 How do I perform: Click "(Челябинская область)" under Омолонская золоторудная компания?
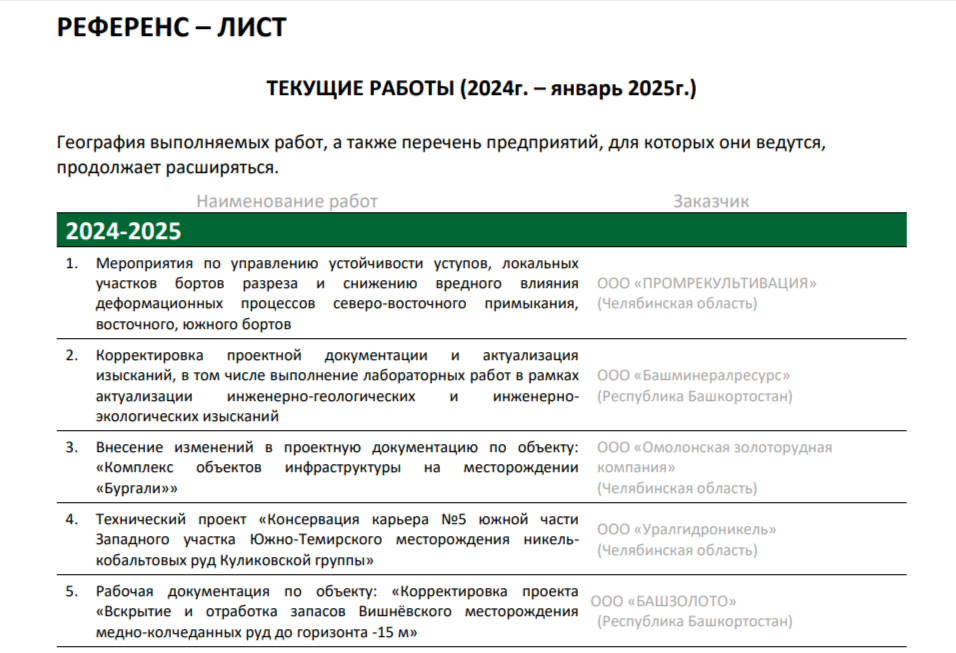pos(677,488)
